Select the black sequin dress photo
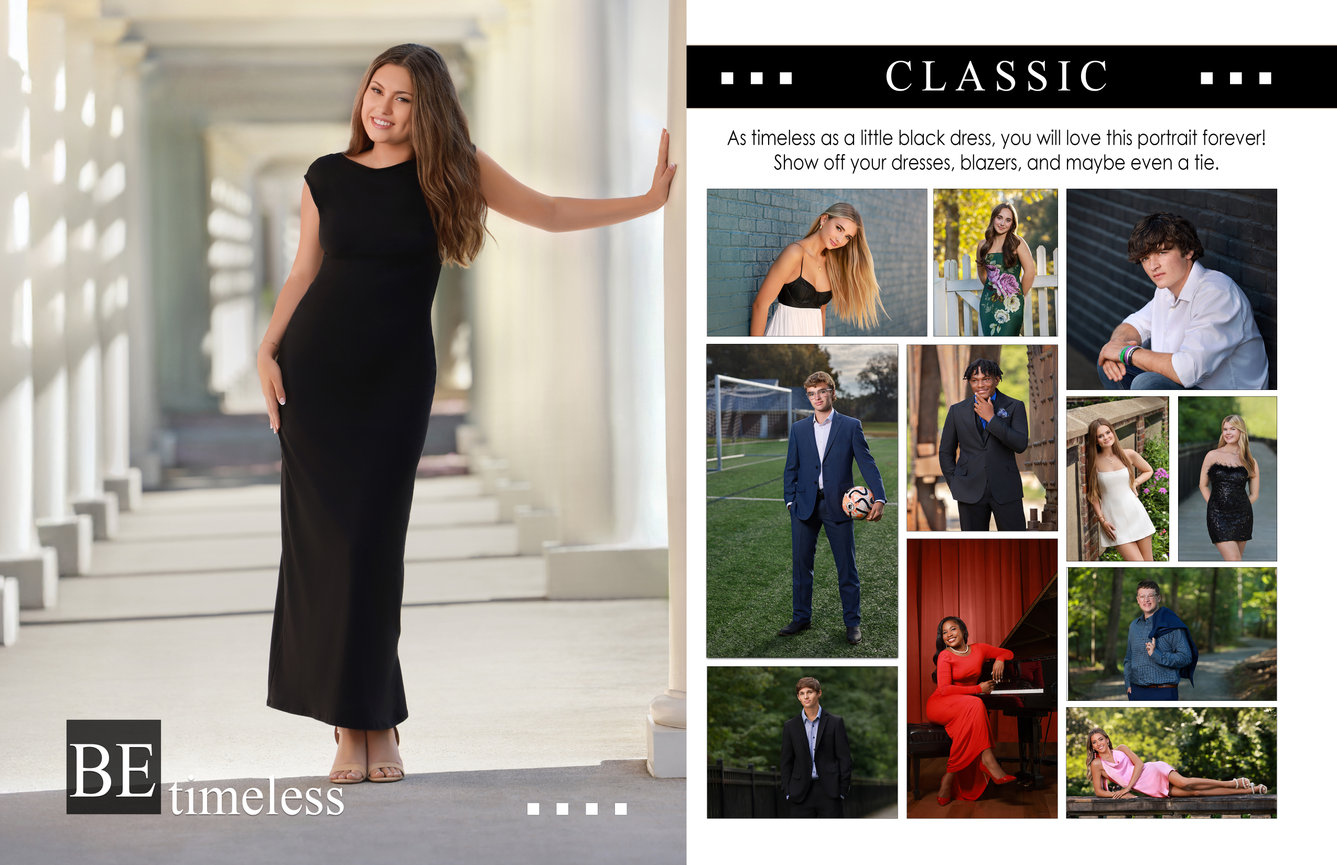The width and height of the screenshot is (1337, 865). [x=1227, y=479]
